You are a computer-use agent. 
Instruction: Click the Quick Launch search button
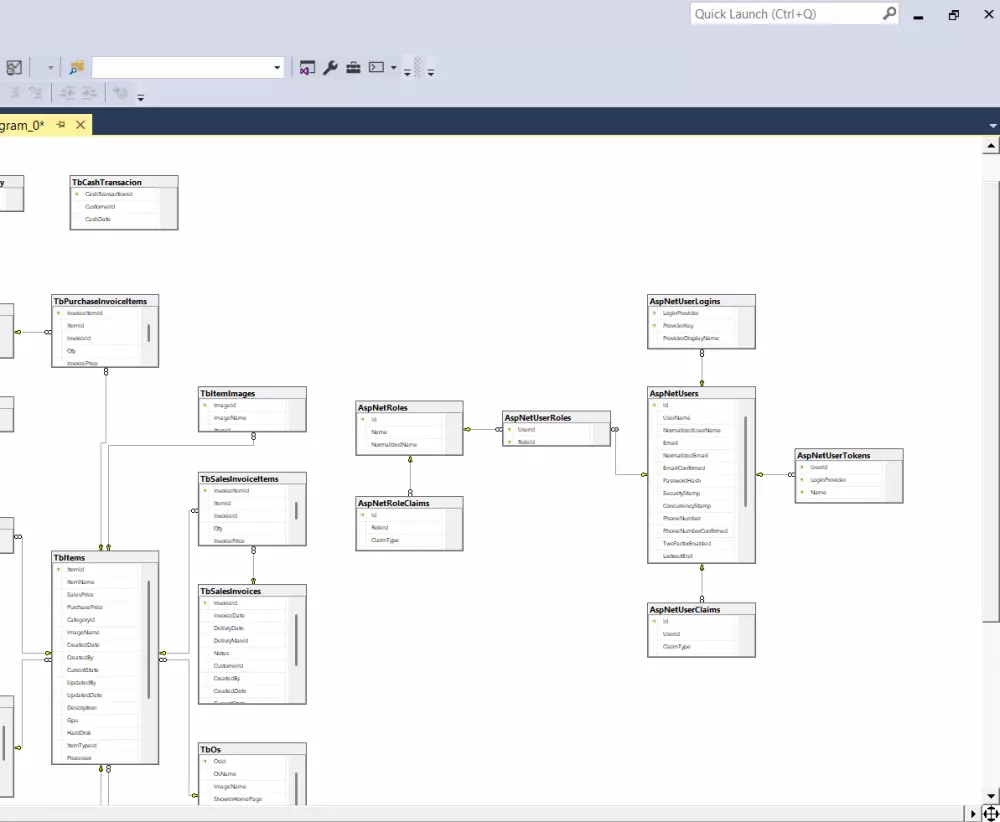pyautogui.click(x=888, y=13)
